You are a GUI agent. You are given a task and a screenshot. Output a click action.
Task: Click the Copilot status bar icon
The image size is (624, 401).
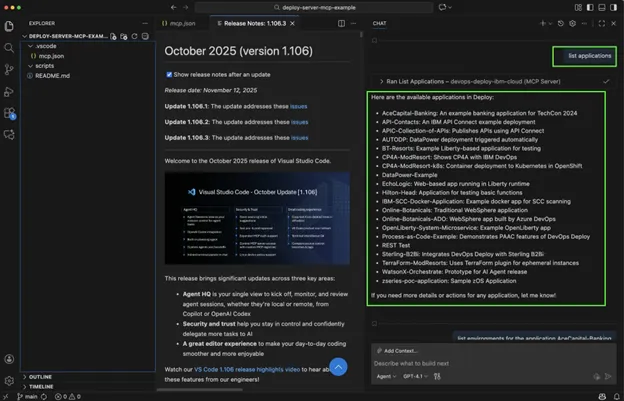coord(602,397)
